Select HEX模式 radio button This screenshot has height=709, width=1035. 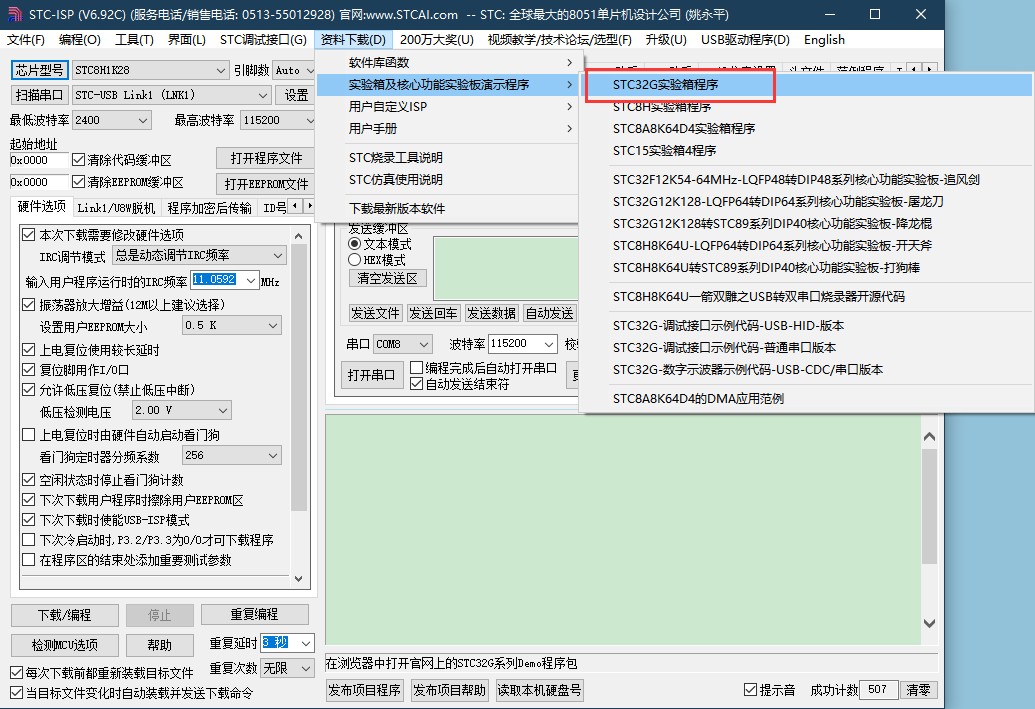[354, 259]
